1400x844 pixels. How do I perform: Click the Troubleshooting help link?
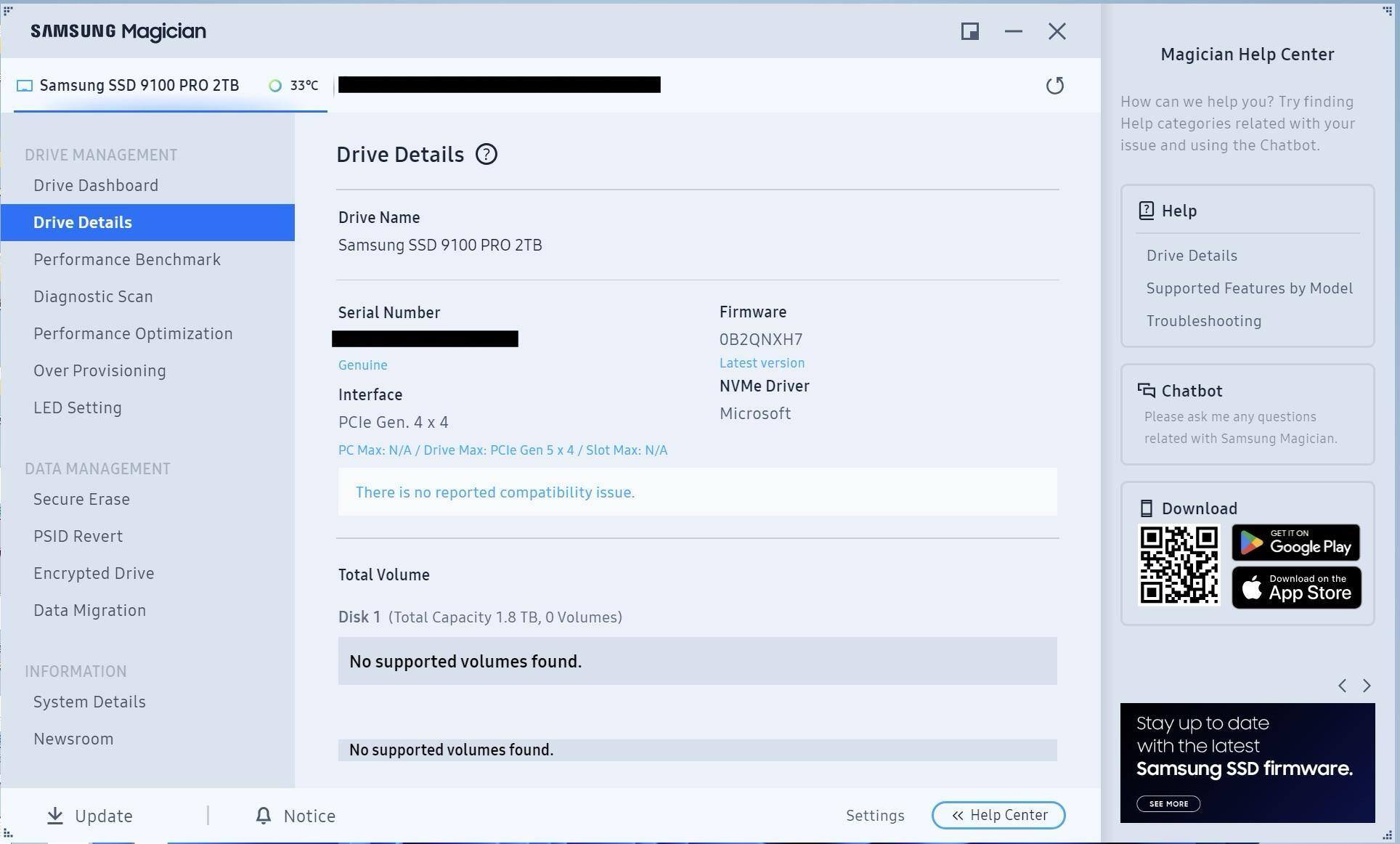point(1203,321)
